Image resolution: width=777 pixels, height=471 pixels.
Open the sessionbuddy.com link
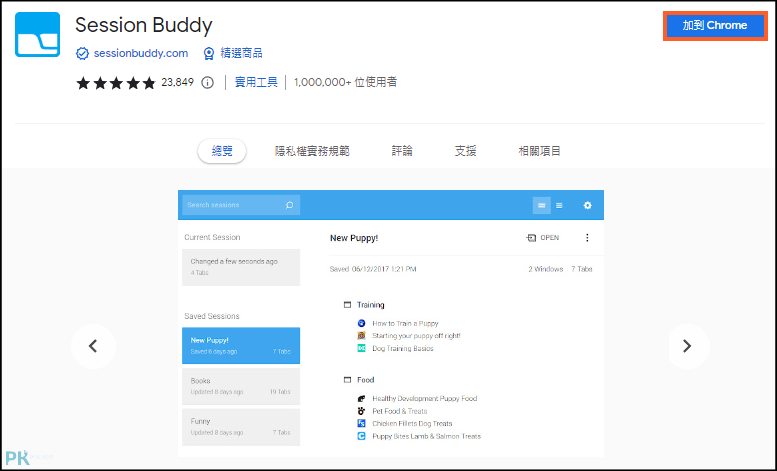click(x=141, y=53)
